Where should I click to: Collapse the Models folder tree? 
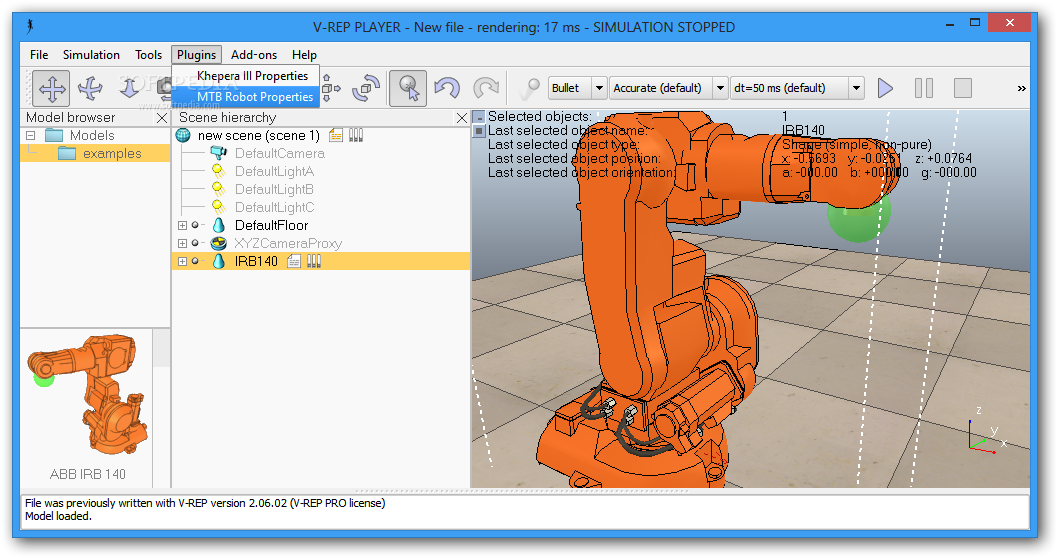point(30,135)
